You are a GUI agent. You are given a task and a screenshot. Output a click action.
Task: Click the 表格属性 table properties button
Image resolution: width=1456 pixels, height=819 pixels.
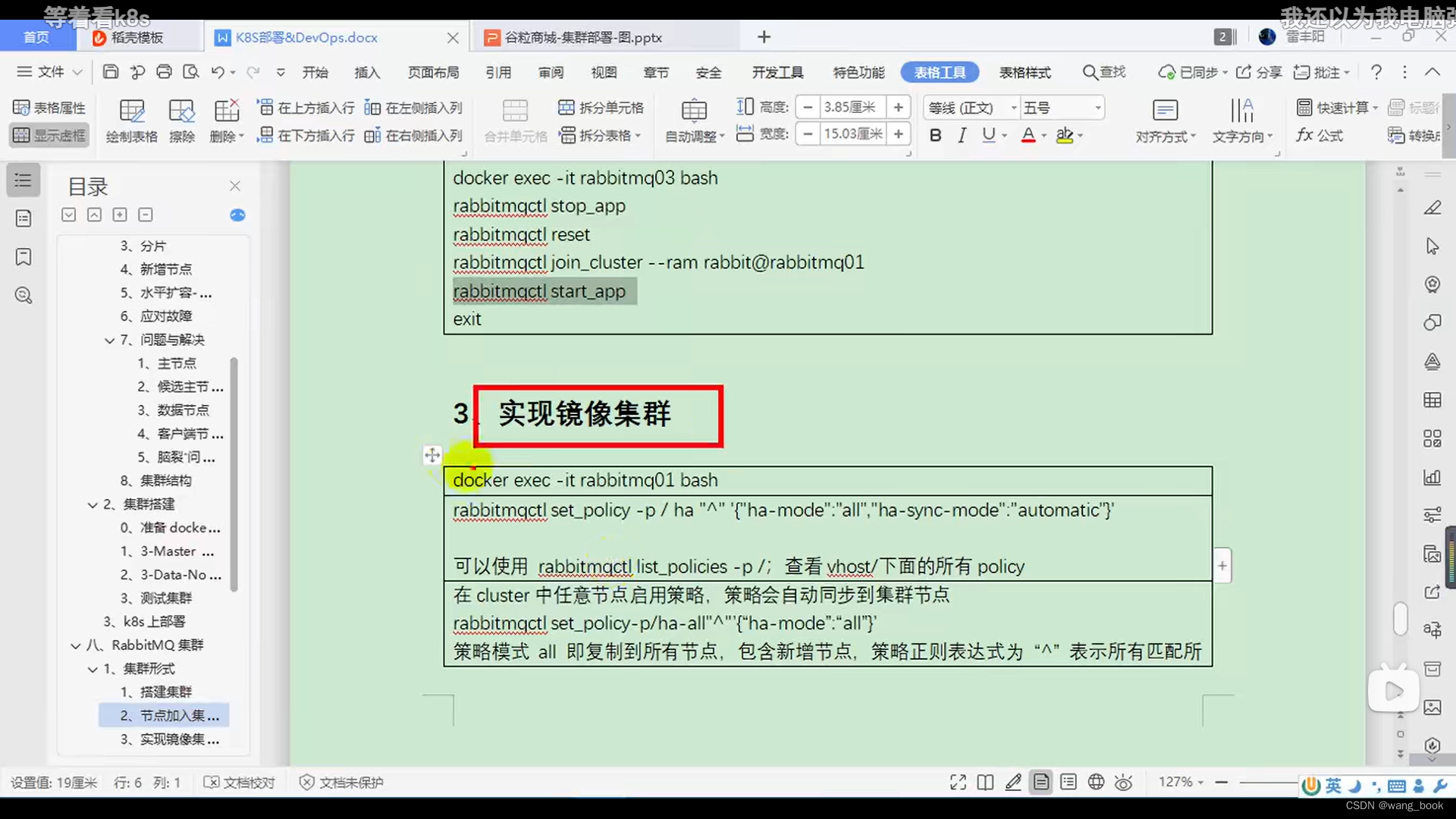(x=49, y=108)
